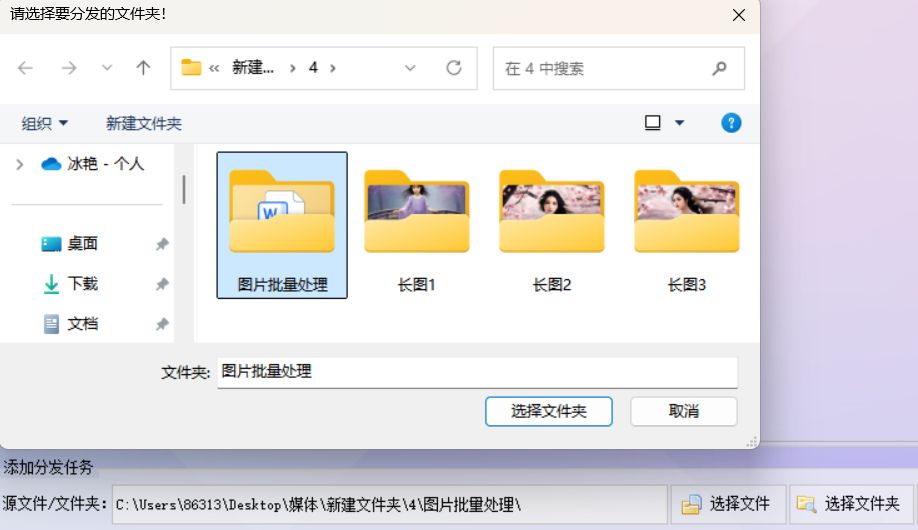
Task: Click the 文件夹 name input field
Action: (x=477, y=372)
